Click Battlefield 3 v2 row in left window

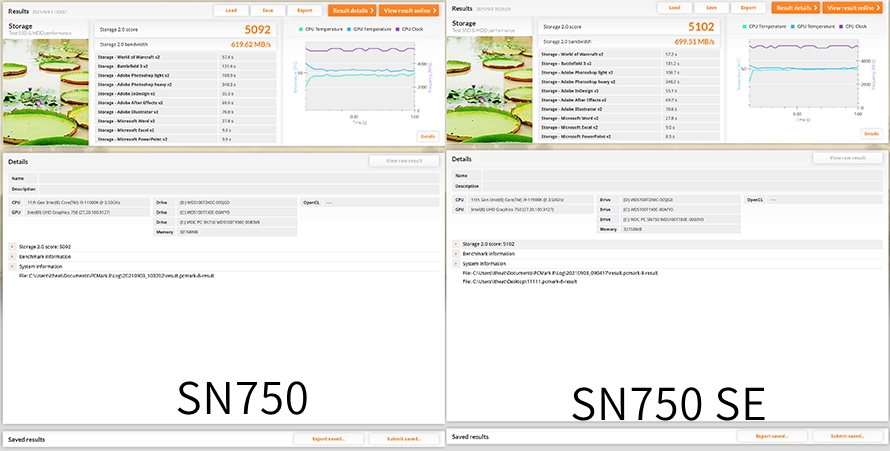(x=186, y=66)
